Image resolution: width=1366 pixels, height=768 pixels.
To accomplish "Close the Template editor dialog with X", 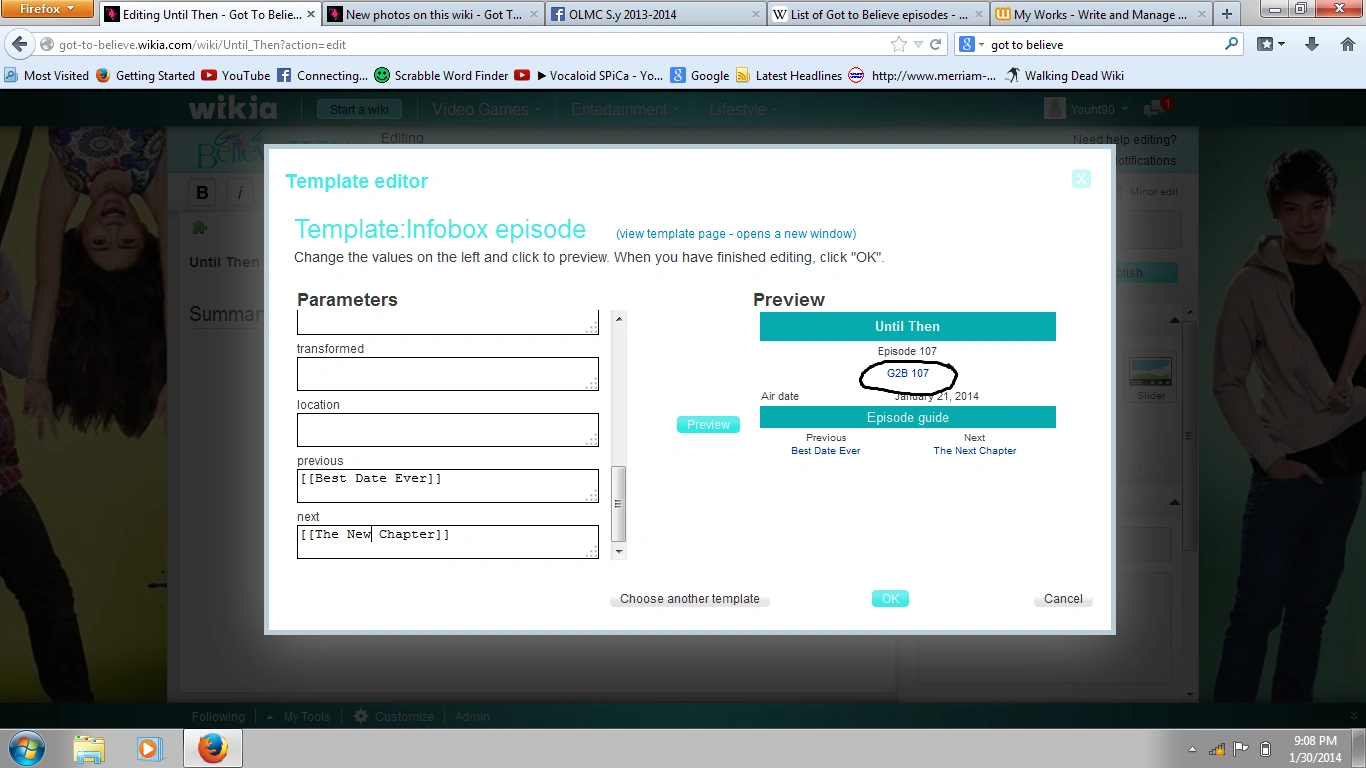I will tap(1080, 179).
